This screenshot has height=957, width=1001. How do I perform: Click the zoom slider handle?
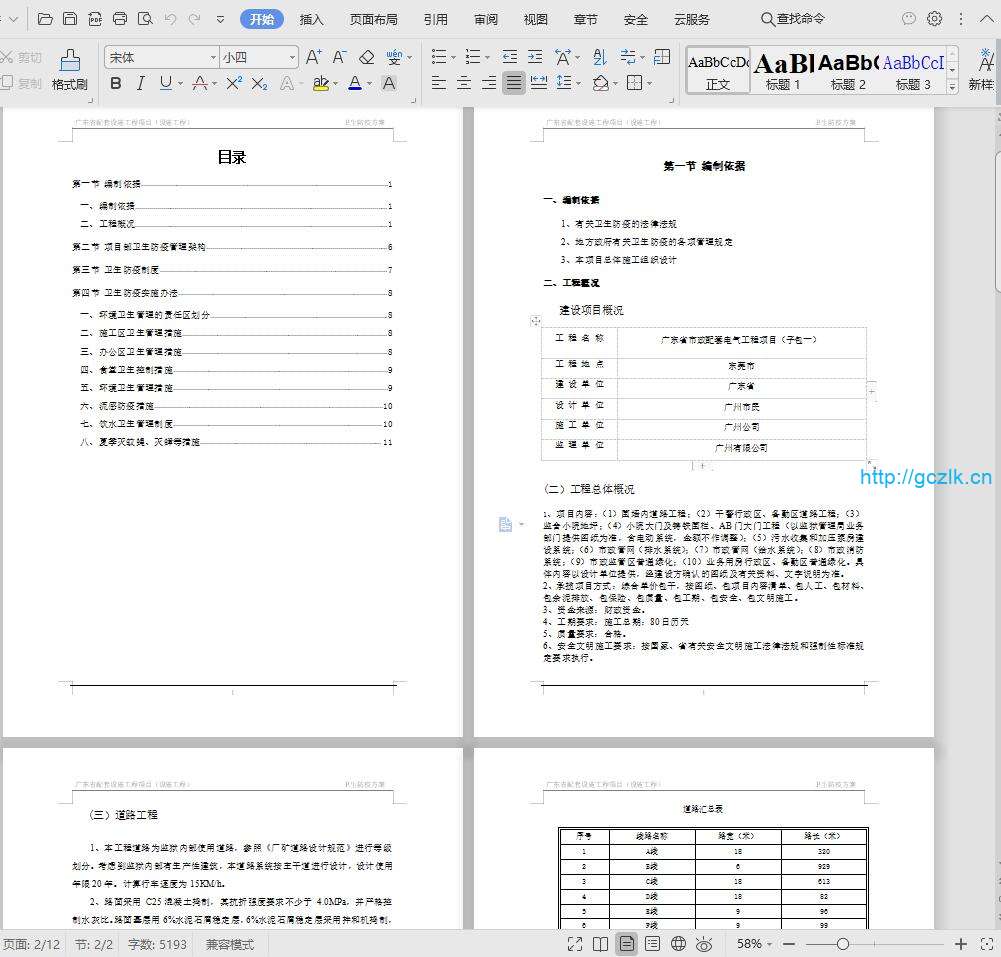click(843, 944)
